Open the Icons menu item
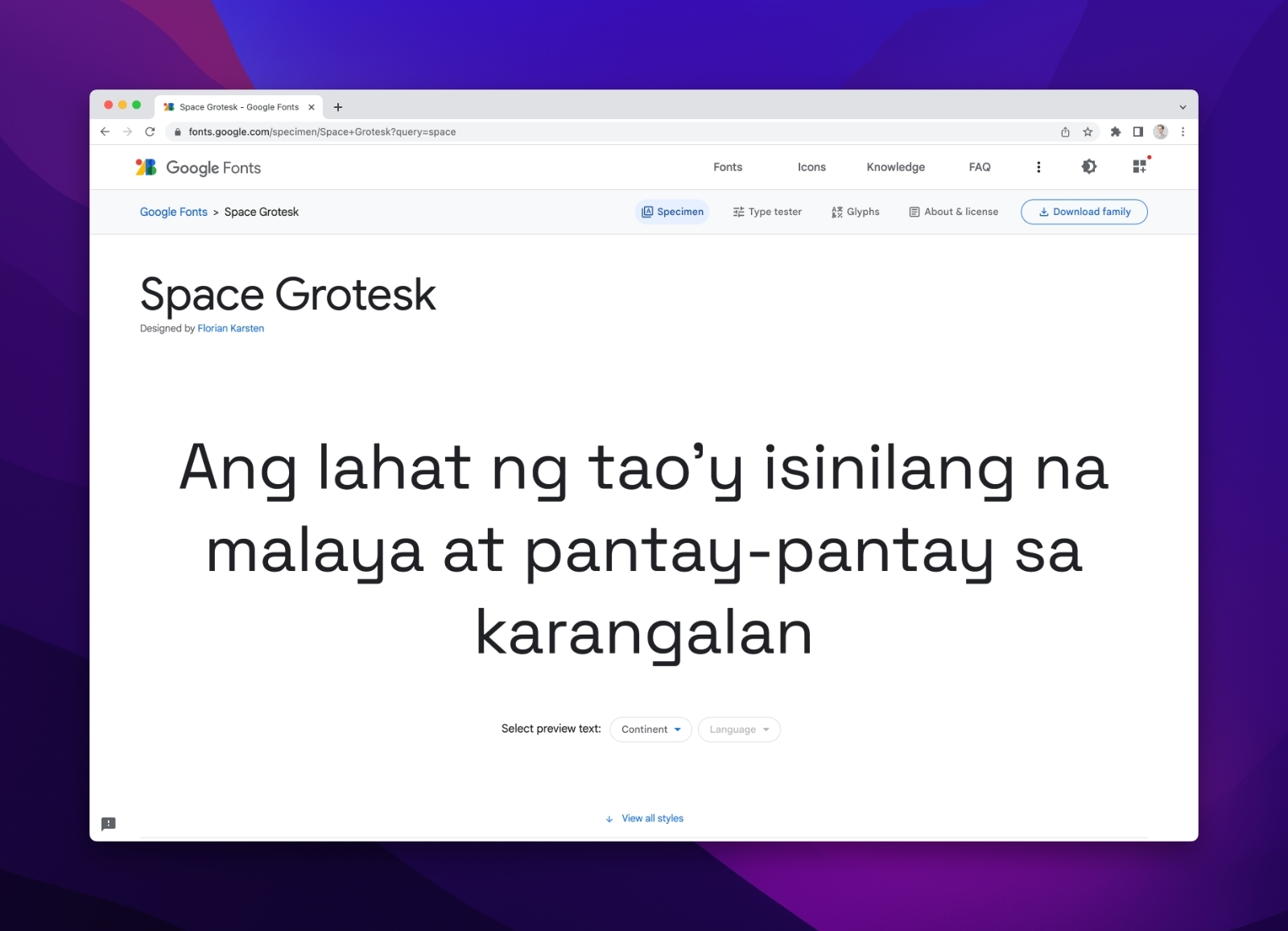 point(811,167)
